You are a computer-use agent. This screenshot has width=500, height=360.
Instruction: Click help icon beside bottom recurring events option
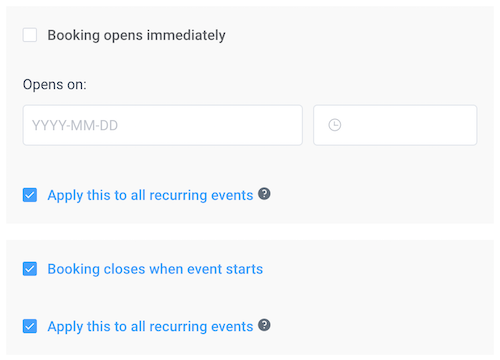(x=264, y=325)
